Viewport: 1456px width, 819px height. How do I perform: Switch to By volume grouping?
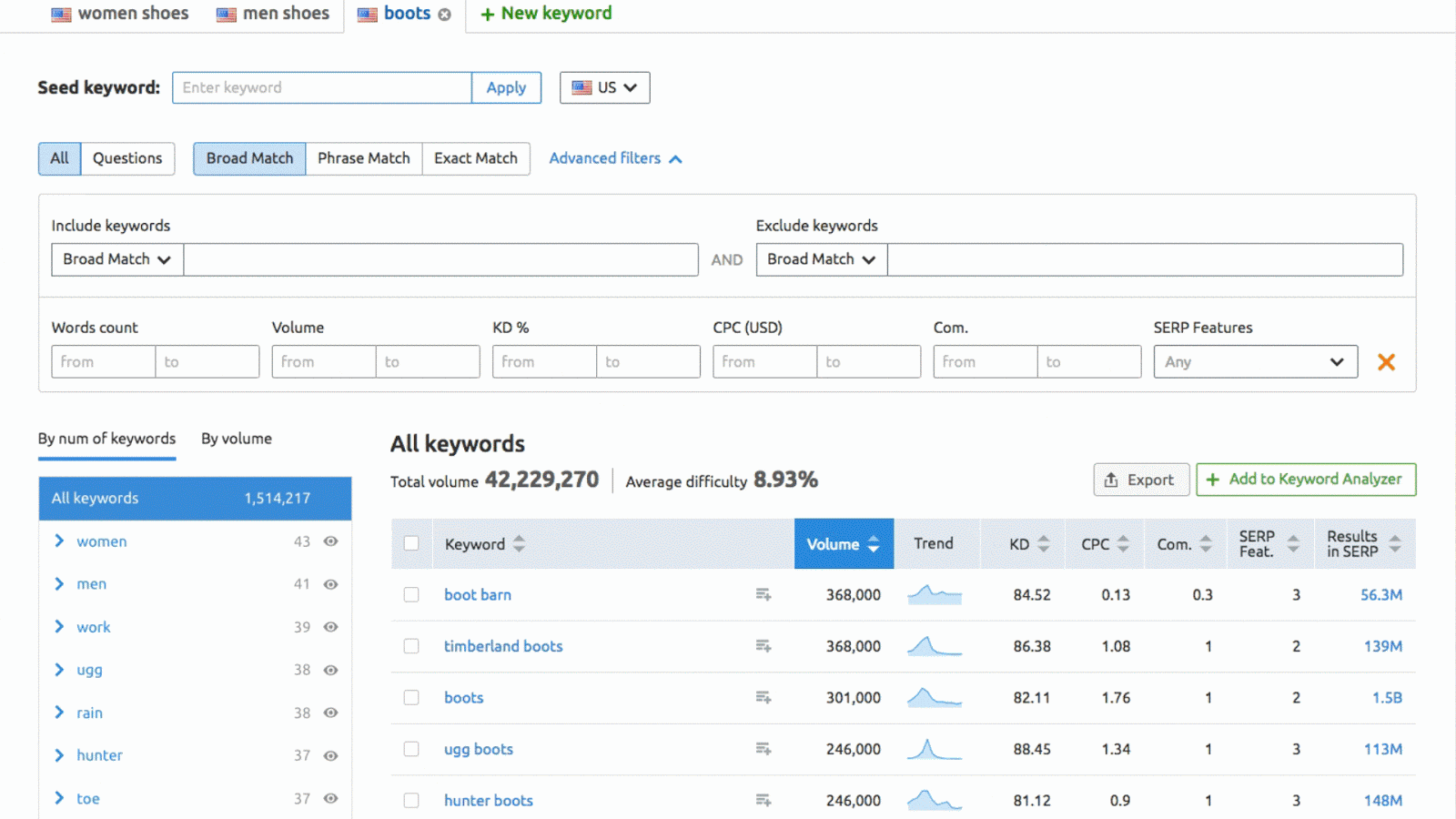(237, 439)
